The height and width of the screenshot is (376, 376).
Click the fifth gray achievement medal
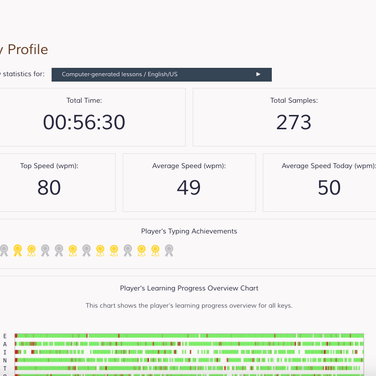tap(128, 250)
